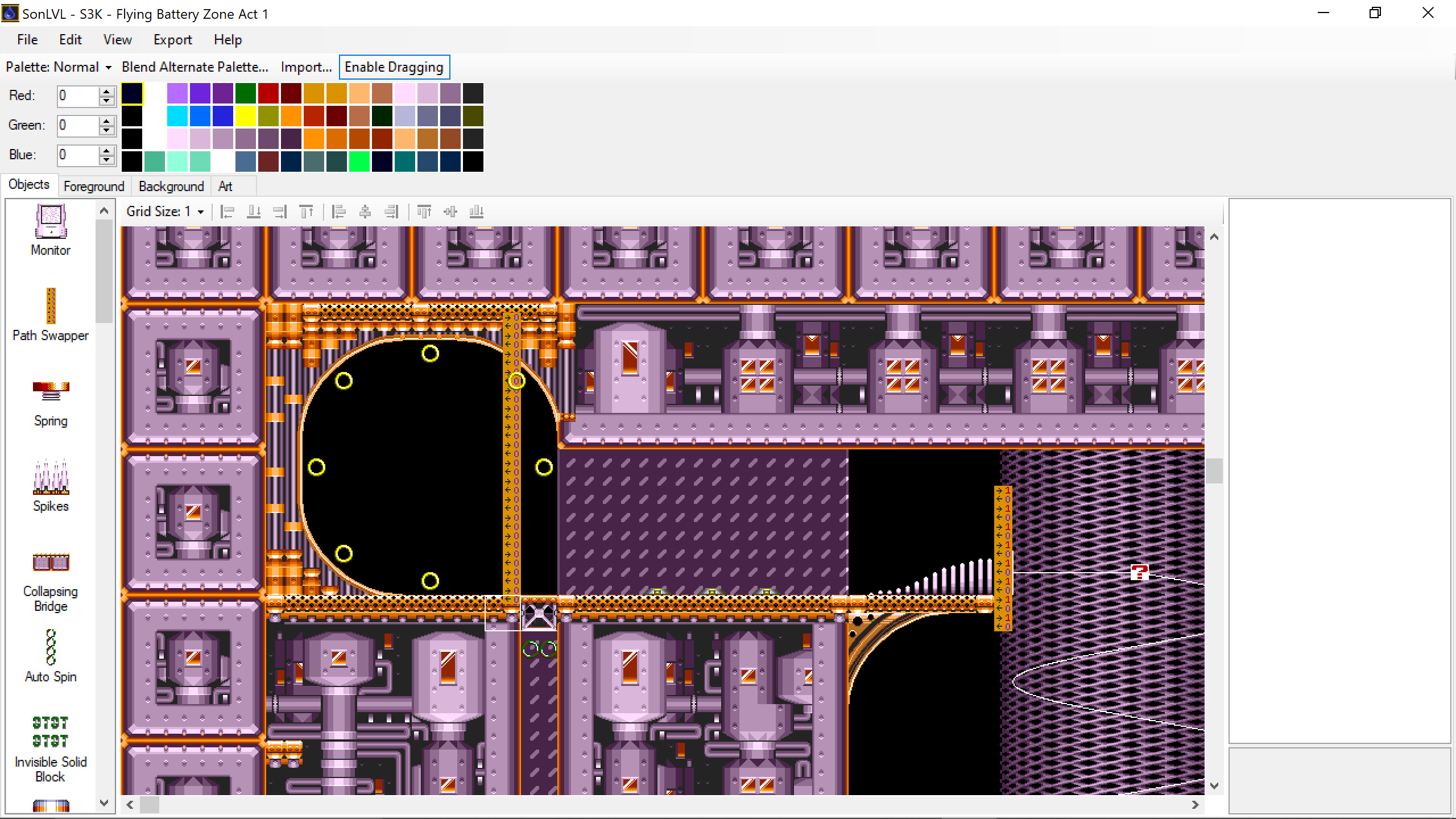Viewport: 1456px width, 819px height.
Task: Open the Export menu
Action: point(172,39)
